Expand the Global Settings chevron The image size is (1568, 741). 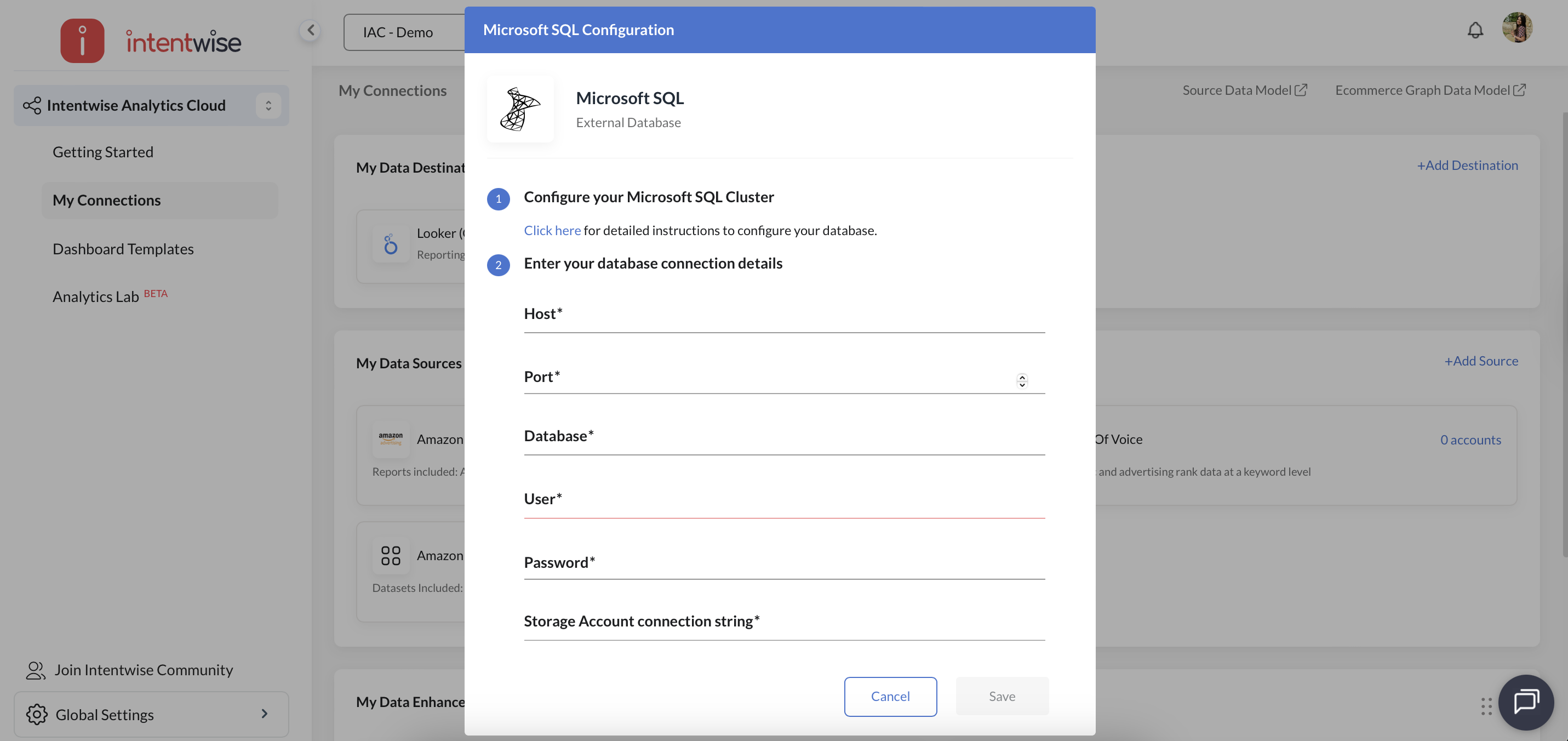click(264, 714)
